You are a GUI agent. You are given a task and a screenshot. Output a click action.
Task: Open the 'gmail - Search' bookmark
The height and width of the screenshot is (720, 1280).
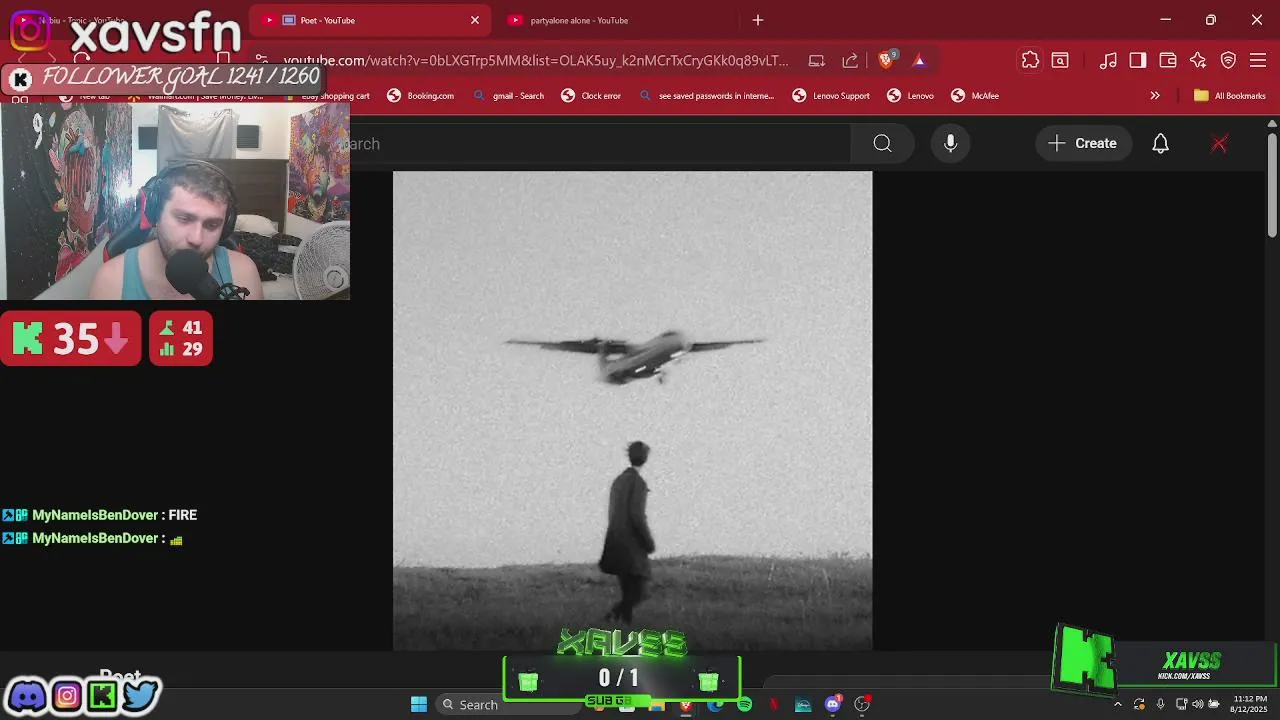click(x=509, y=96)
